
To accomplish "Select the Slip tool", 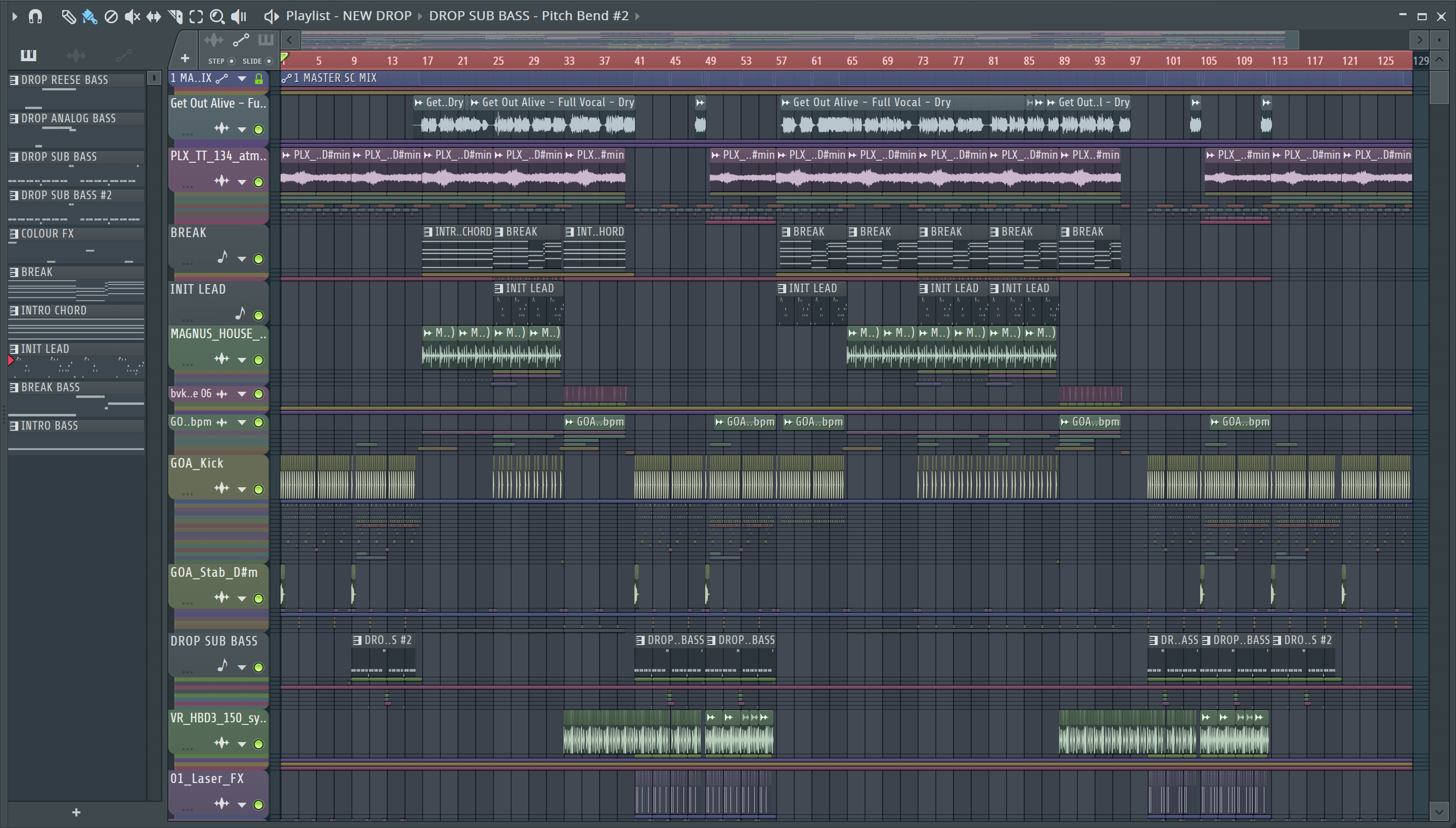I will coord(154,17).
